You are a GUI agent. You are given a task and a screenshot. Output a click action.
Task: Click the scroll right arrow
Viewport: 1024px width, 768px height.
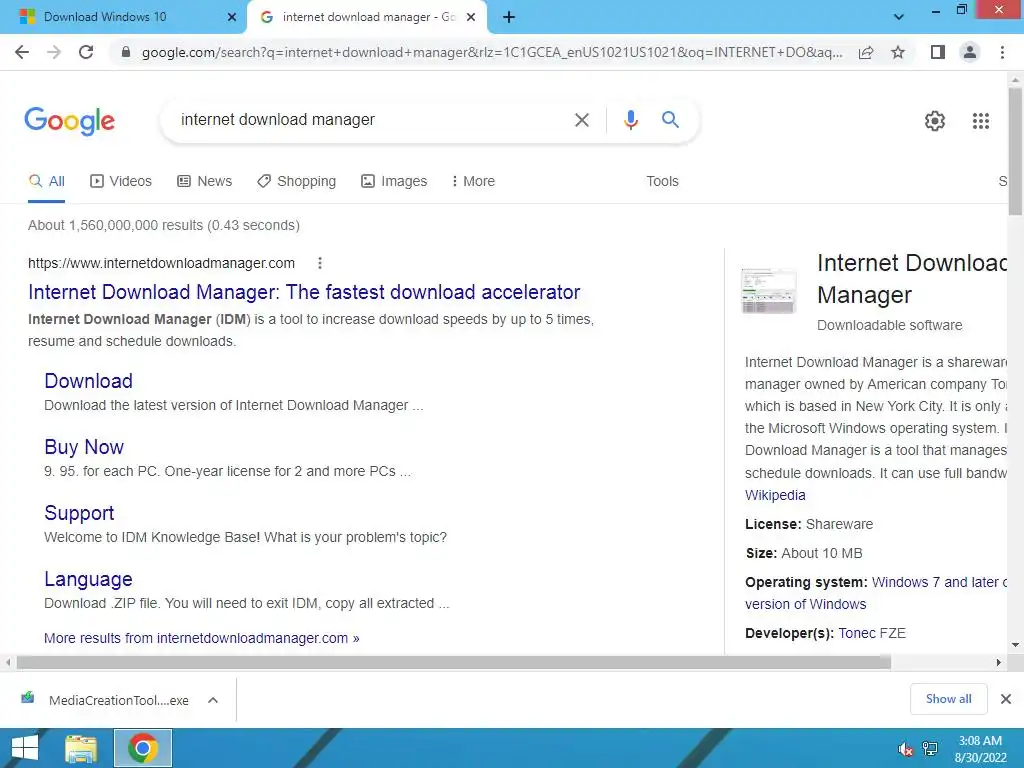click(999, 662)
